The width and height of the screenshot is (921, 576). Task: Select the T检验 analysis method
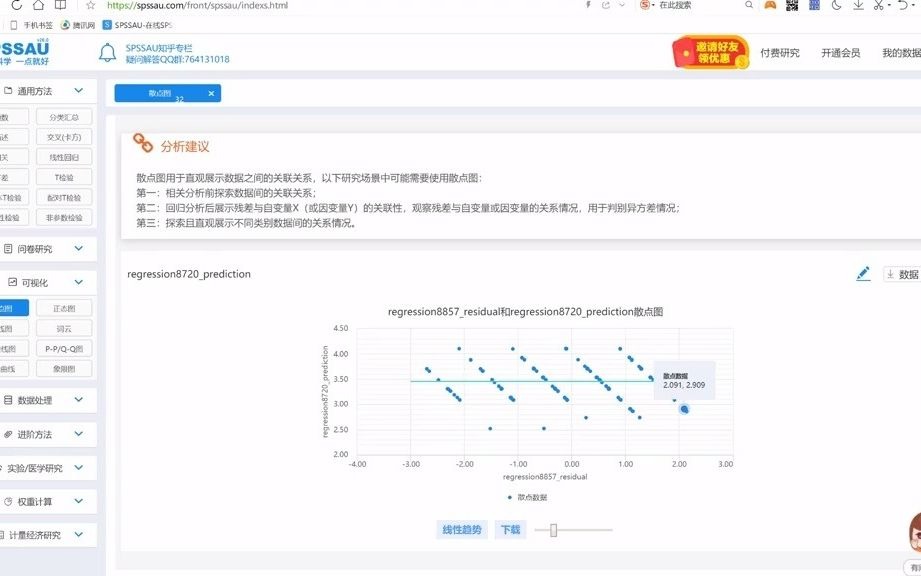tap(64, 177)
